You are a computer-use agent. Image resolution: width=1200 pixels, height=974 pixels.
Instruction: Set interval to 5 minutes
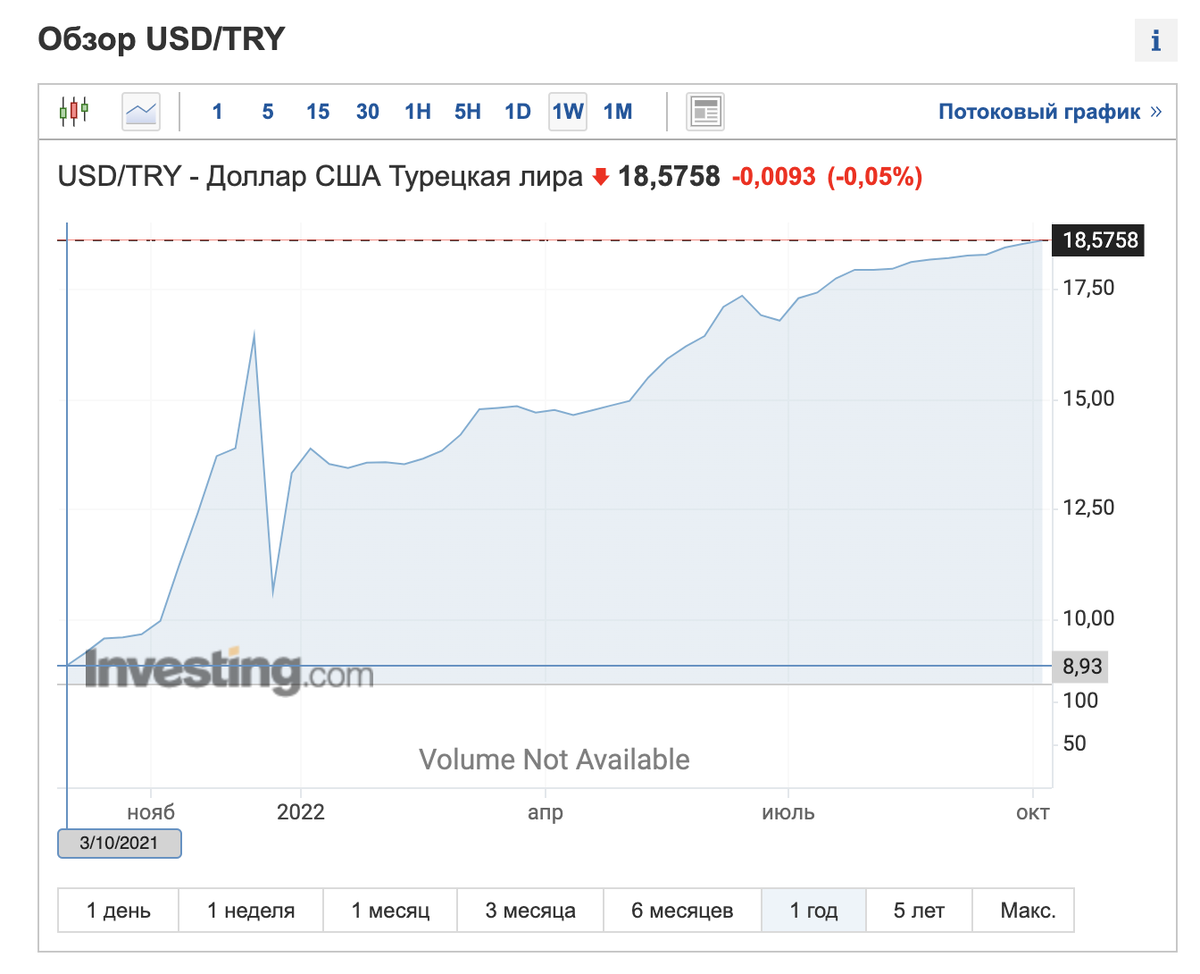click(267, 111)
